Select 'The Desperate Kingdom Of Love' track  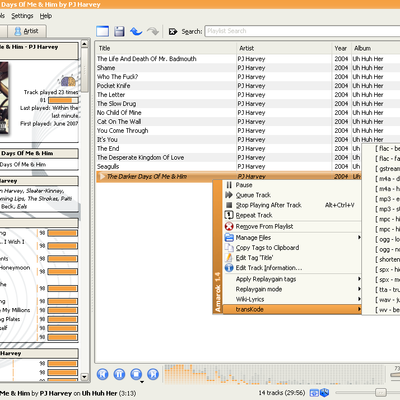[x=229, y=158]
